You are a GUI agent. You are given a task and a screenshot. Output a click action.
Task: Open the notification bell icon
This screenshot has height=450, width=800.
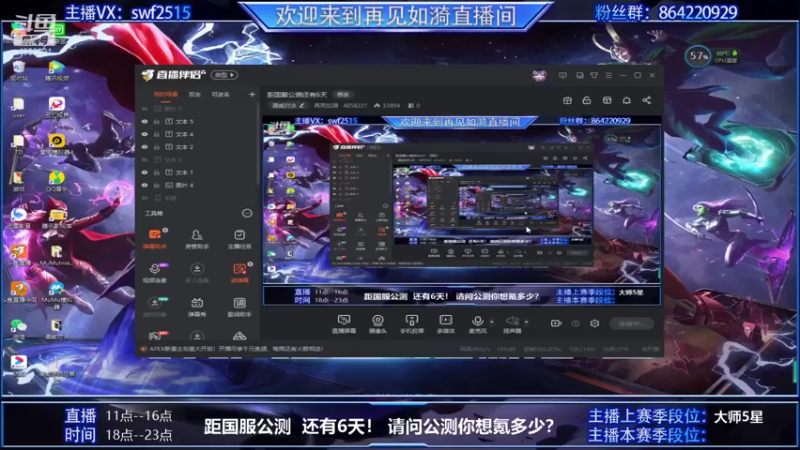click(x=627, y=101)
